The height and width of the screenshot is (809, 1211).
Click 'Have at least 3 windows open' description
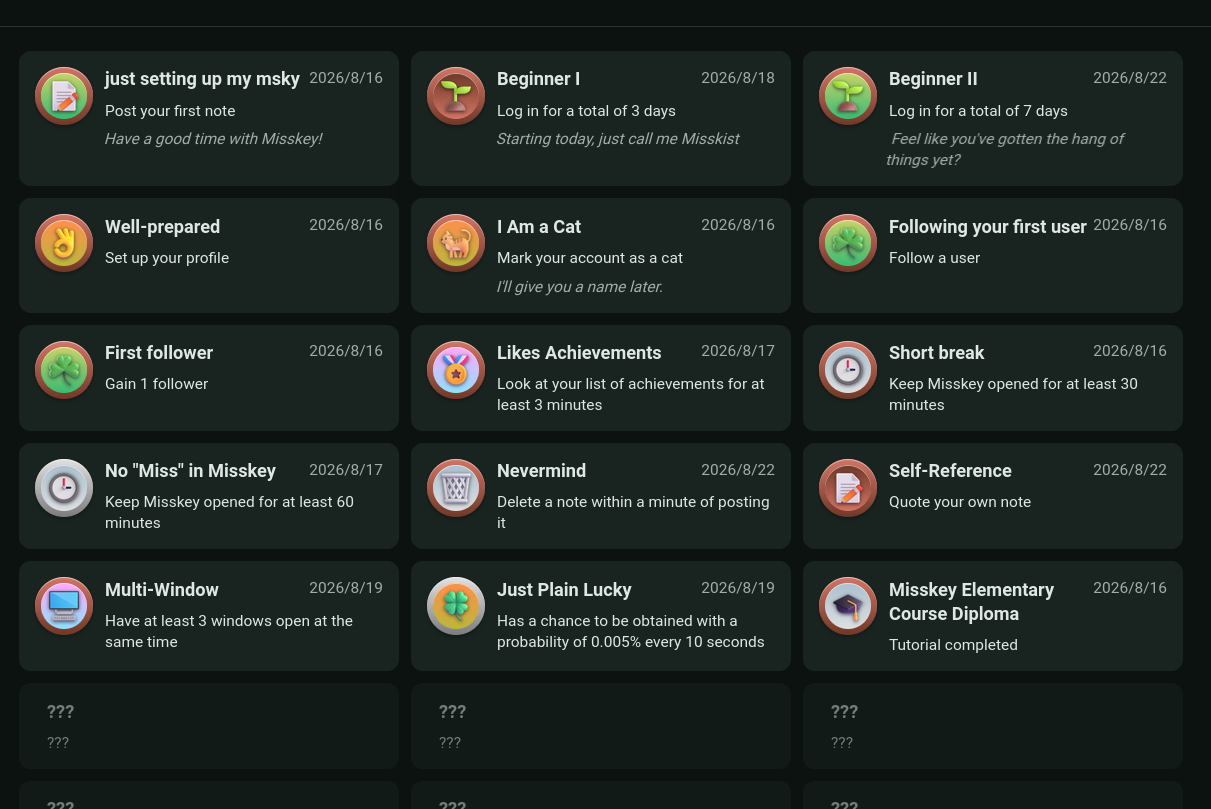tap(229, 631)
